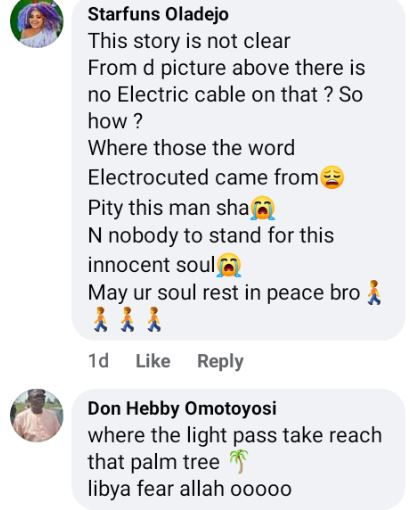415x510 pixels.
Task: Click "where the light pass take reach" text
Action: (235, 435)
